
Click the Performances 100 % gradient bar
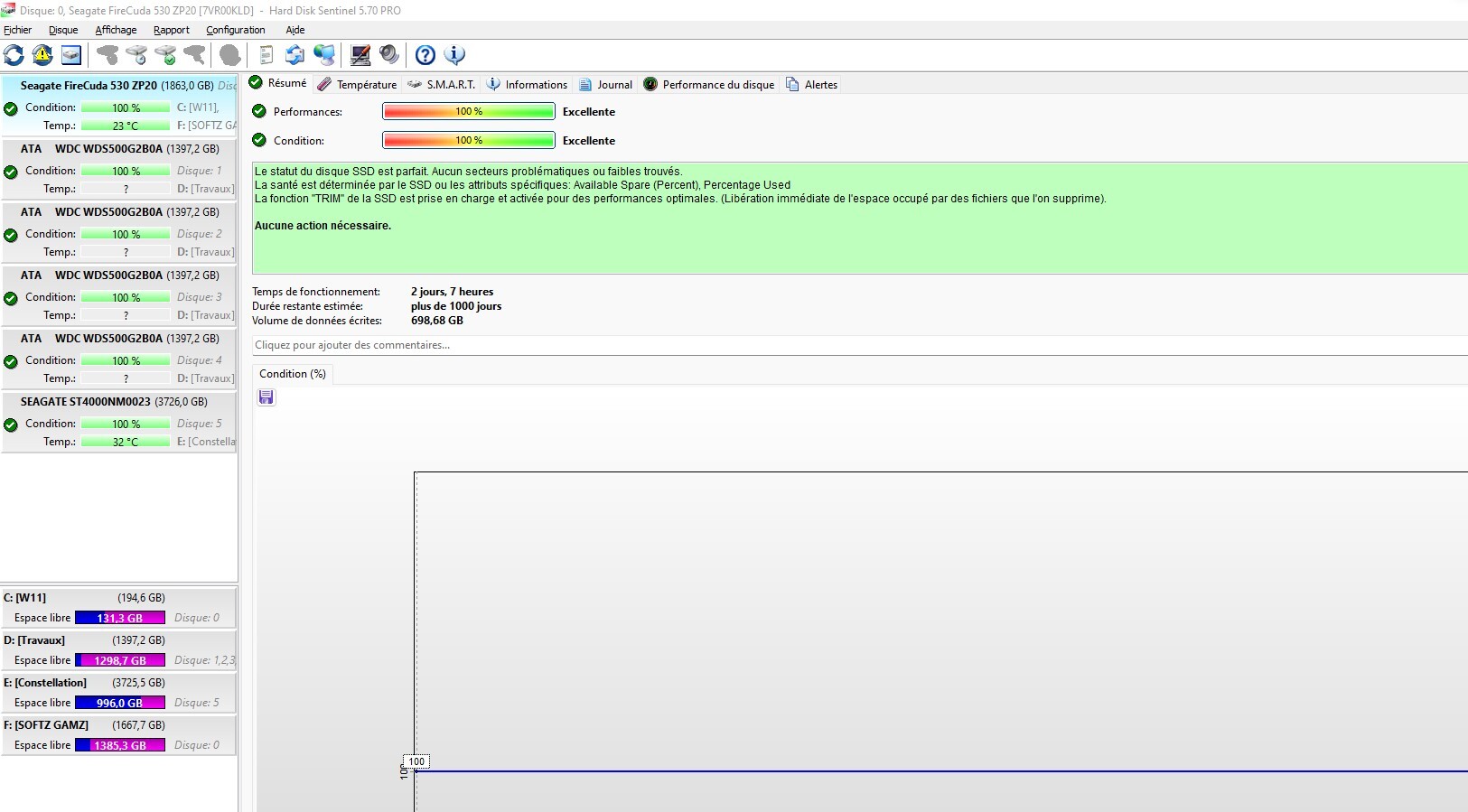pos(469,111)
